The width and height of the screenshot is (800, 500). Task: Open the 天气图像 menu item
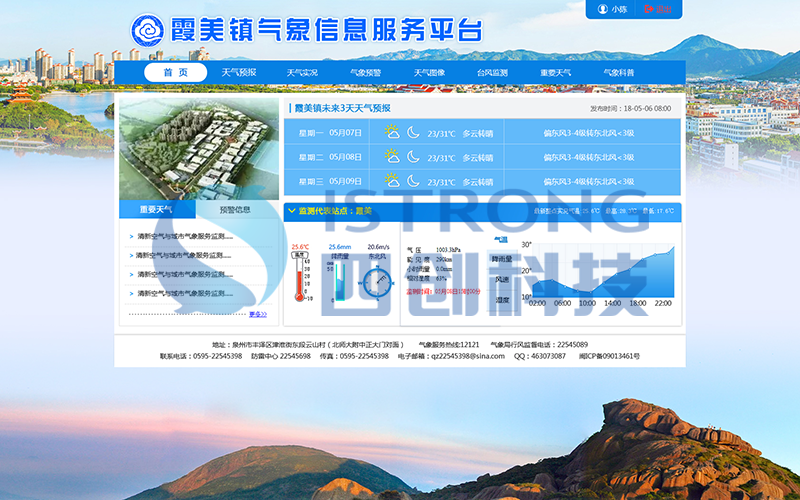[429, 73]
